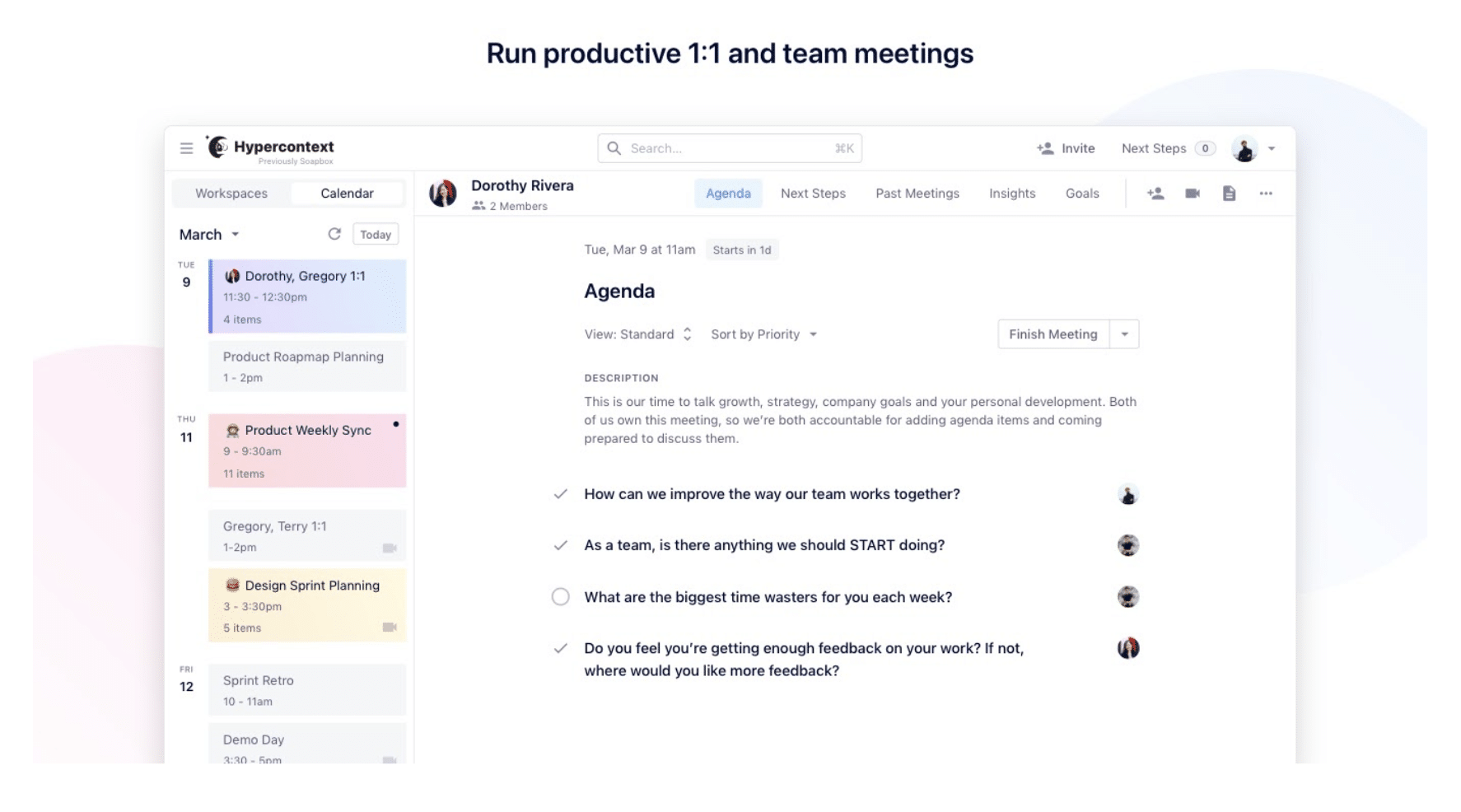Select the Calendar tab
This screenshot has width=1461, height=812.
(347, 194)
